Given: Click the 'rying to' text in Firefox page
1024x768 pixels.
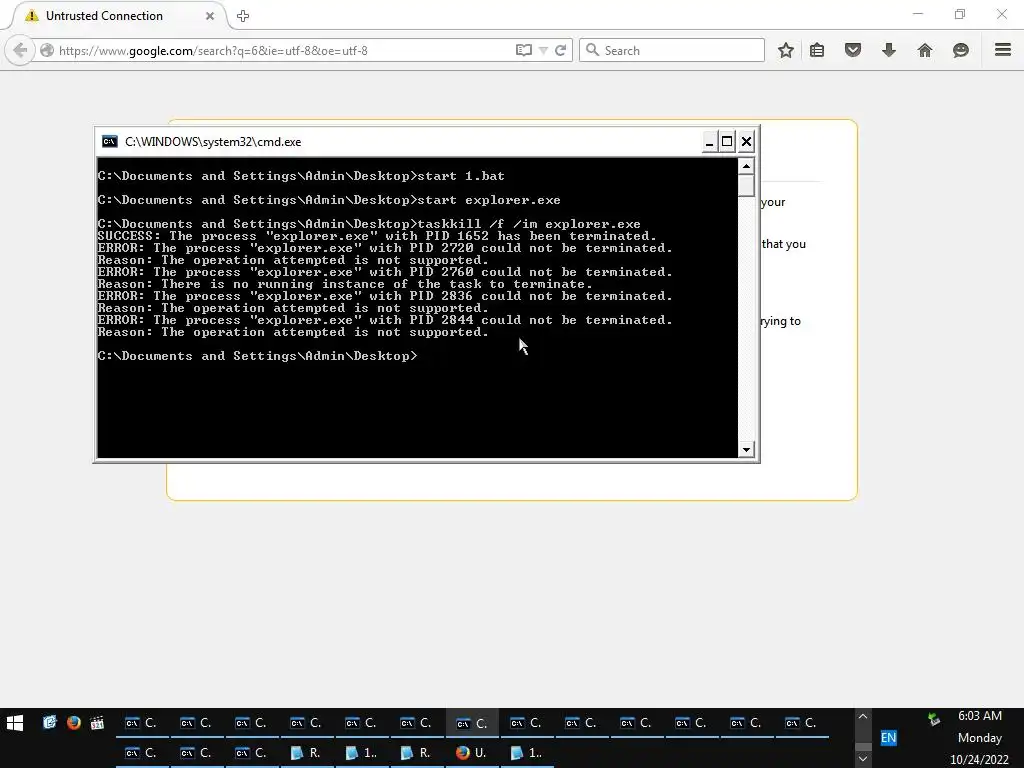Looking at the screenshot, I should [781, 321].
